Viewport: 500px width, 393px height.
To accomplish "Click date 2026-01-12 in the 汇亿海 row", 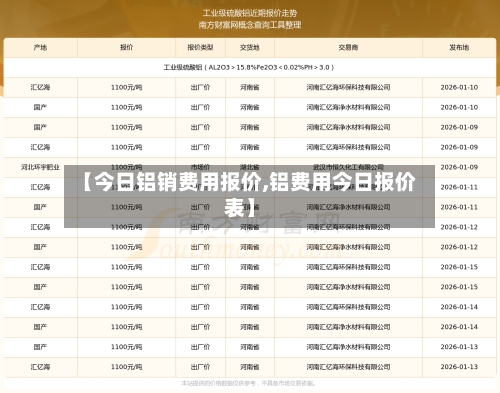I will click(x=459, y=227).
